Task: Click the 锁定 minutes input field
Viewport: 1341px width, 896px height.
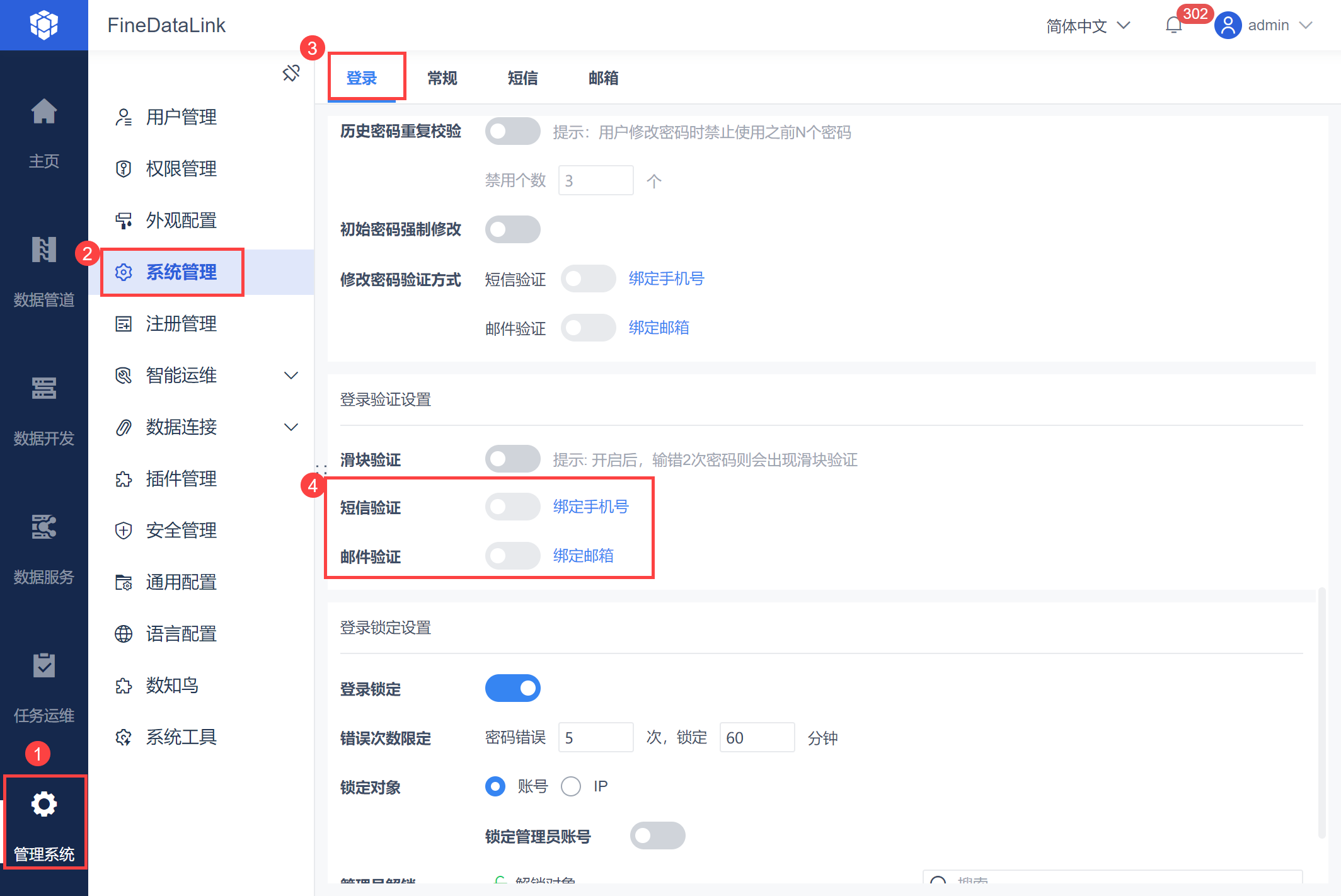Action: click(x=756, y=737)
